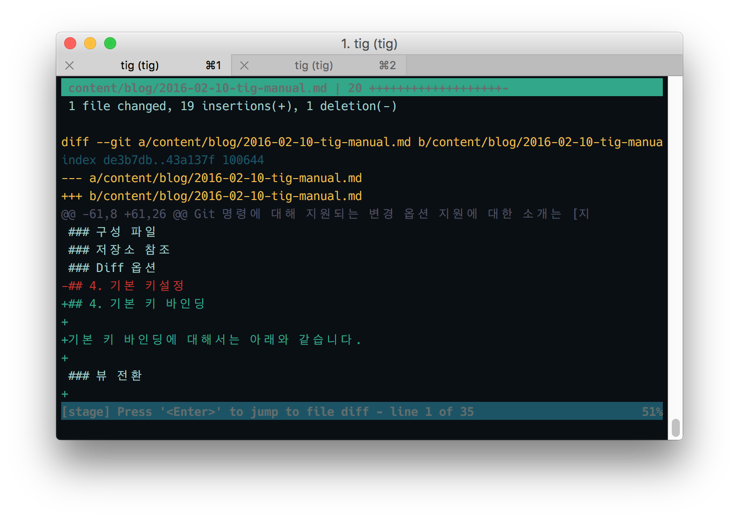Switch to the first tig (tig) tab
The image size is (739, 520).
click(x=144, y=66)
